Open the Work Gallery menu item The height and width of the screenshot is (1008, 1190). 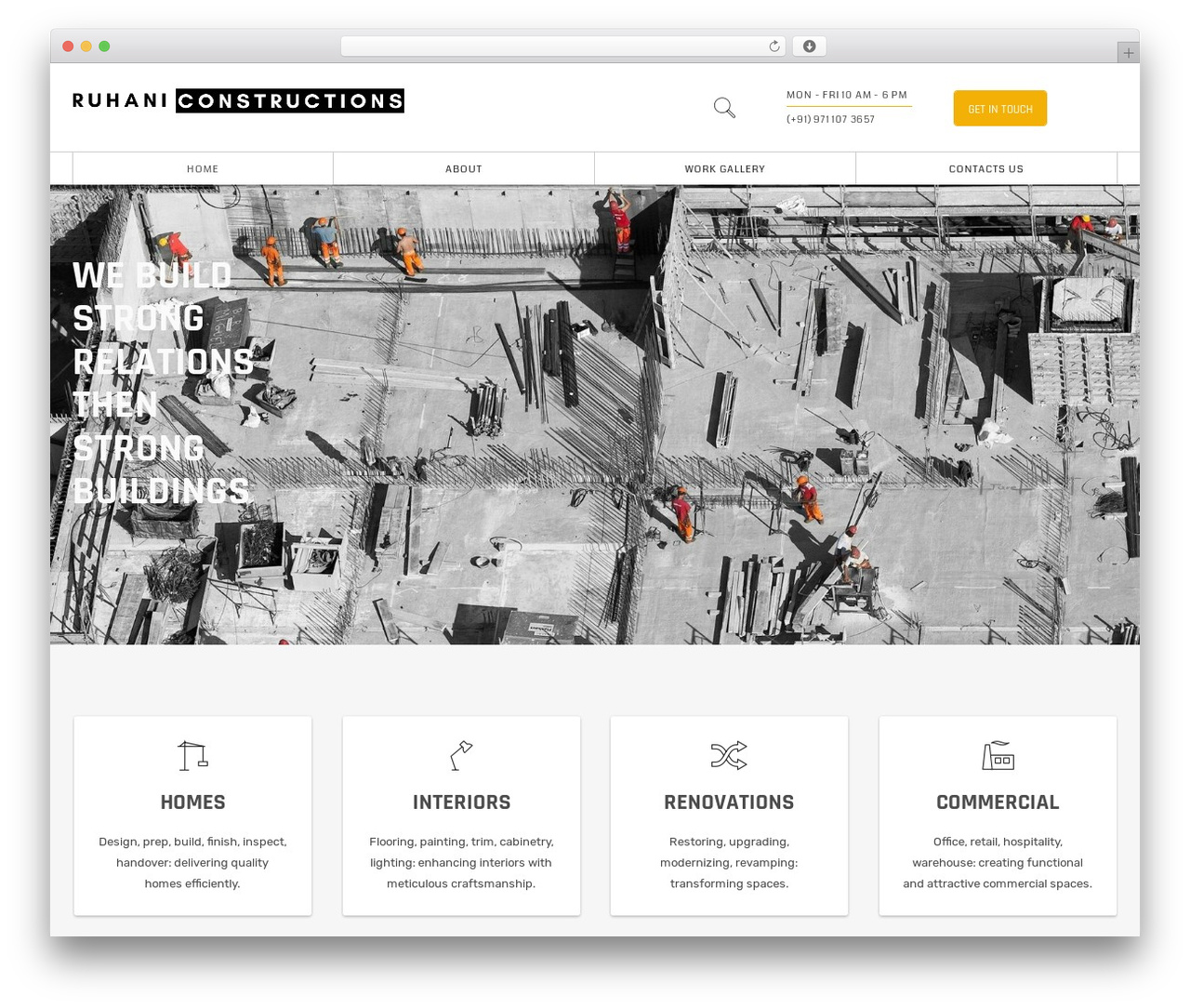725,169
